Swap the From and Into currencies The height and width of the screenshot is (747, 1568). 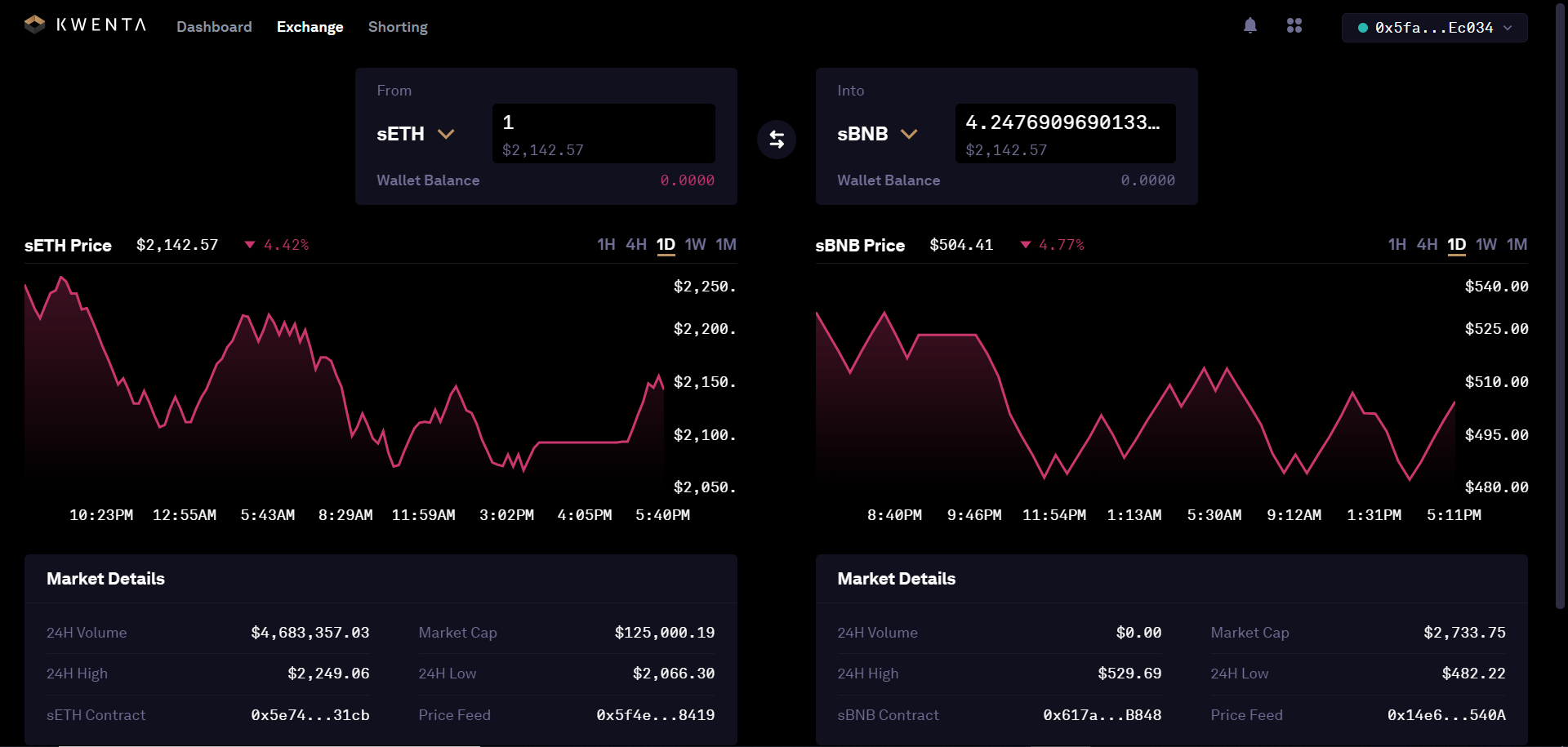777,140
